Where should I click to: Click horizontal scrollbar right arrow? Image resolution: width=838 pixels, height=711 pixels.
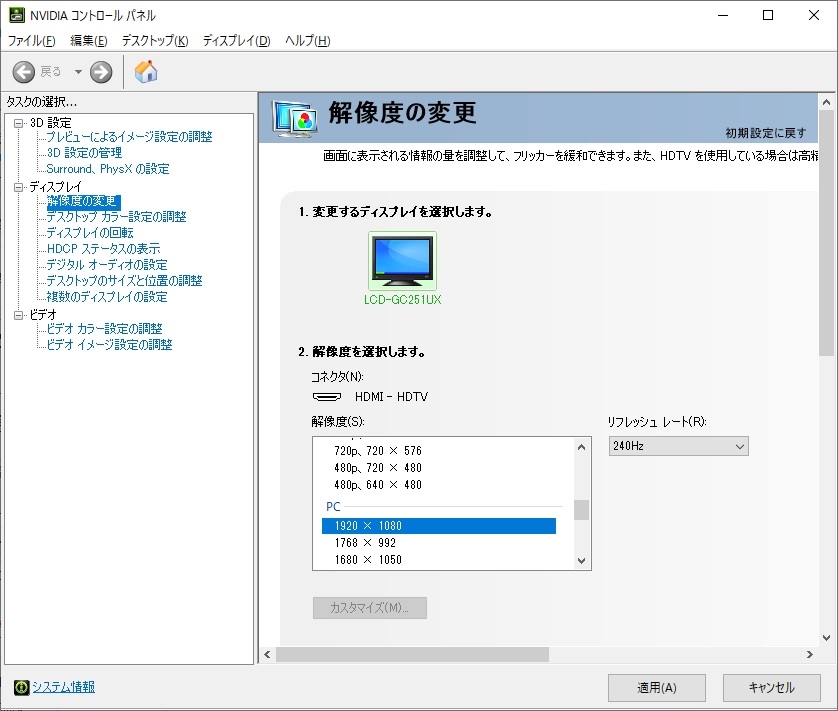pos(810,654)
